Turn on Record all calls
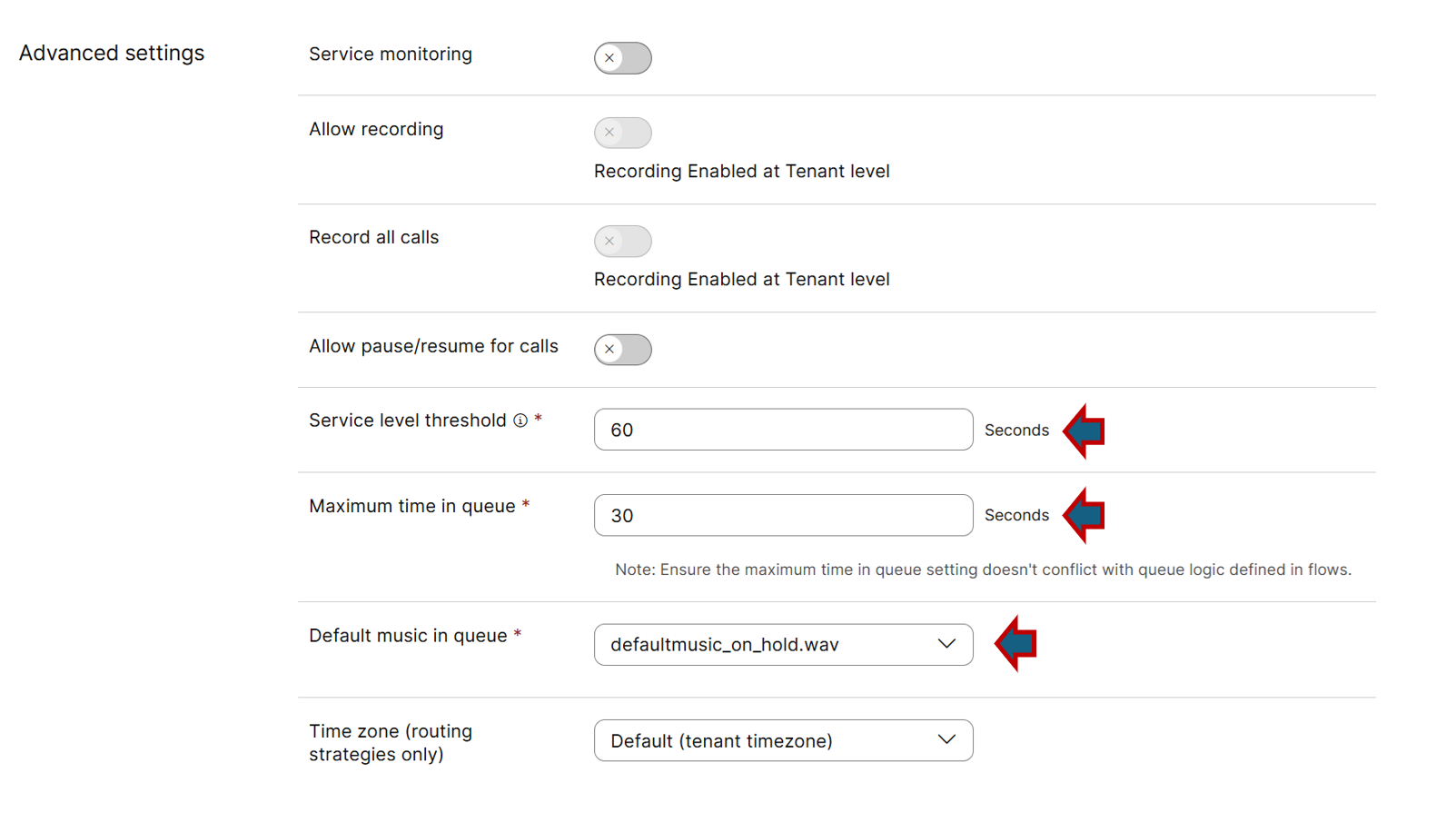Image resolution: width=1456 pixels, height=822 pixels. (622, 242)
